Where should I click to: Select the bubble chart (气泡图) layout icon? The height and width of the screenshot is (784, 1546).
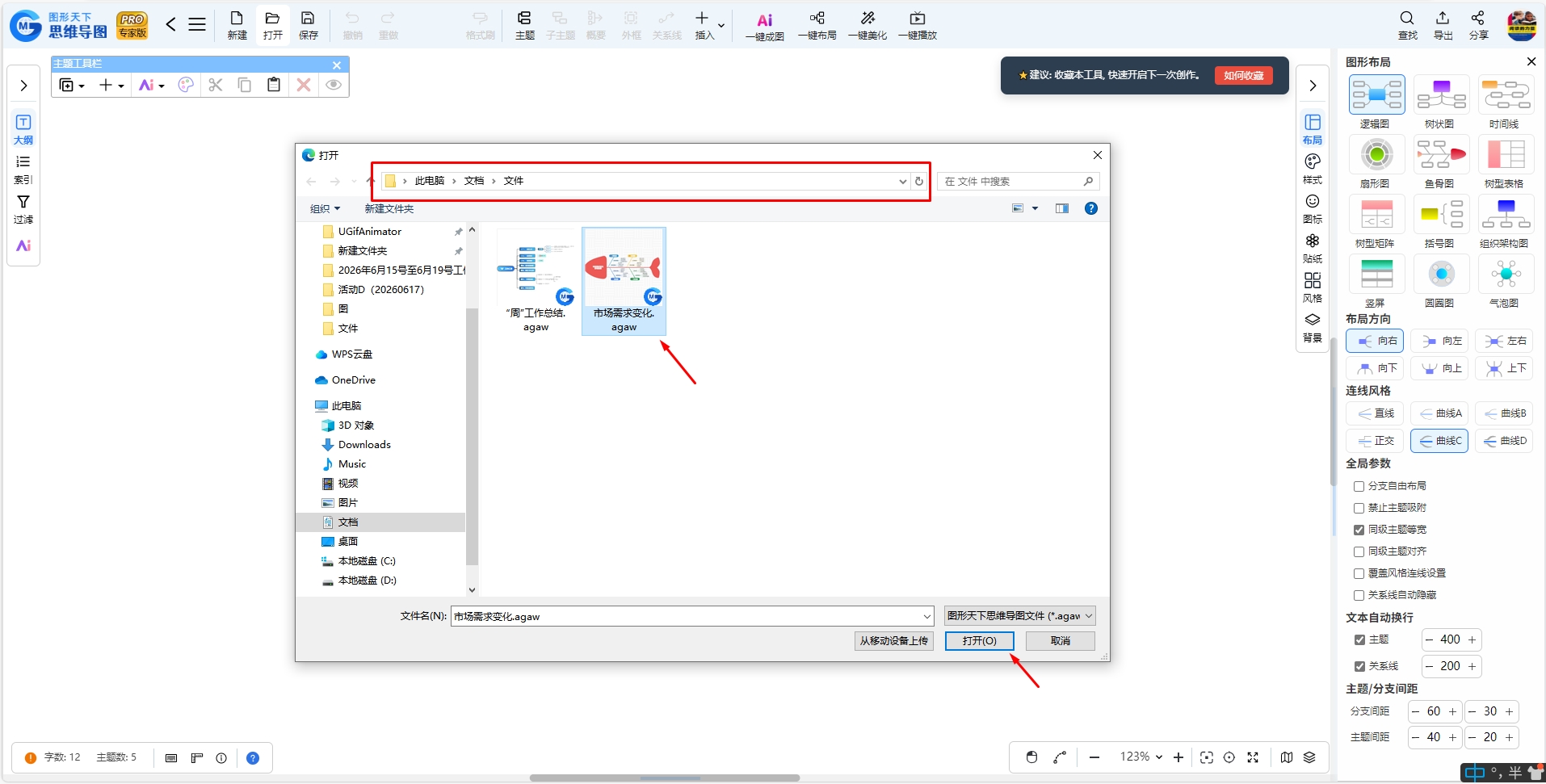click(x=1506, y=274)
